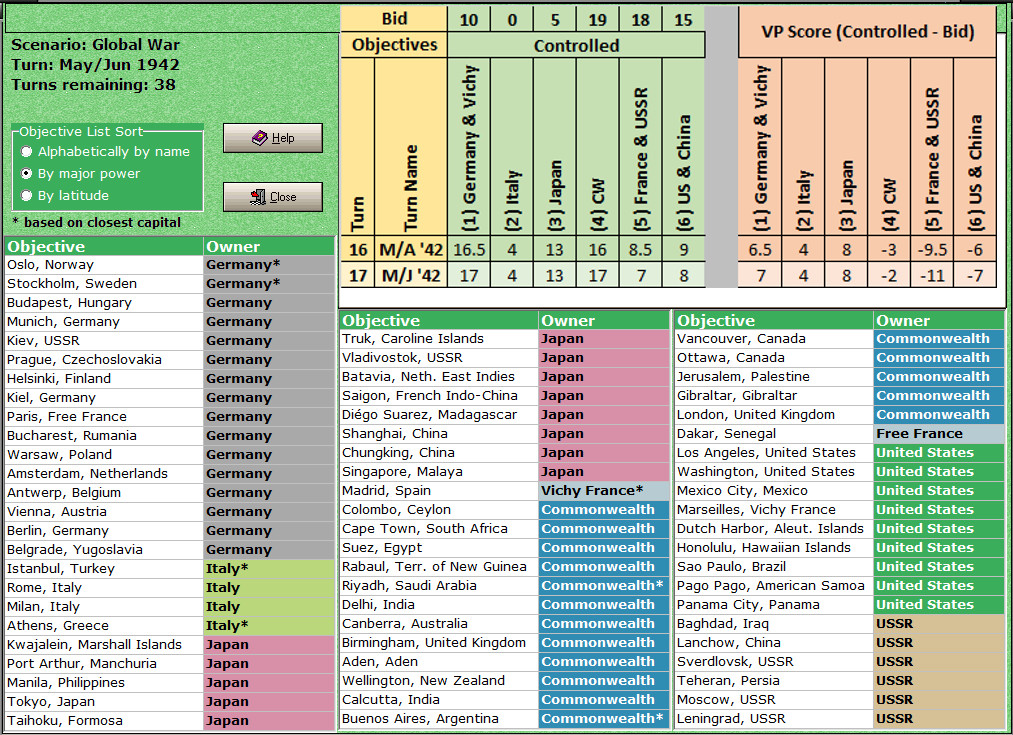Screen dimensions: 1013x735
Task: Select Pago Pago, American Samoa objective
Action: coord(840,586)
